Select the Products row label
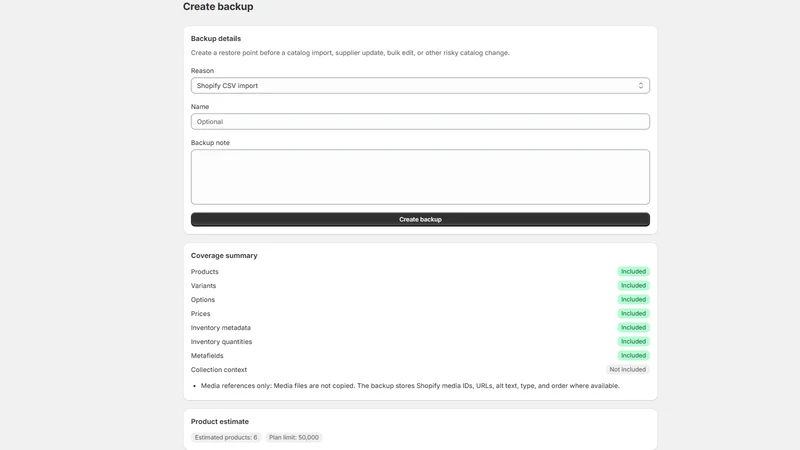800x450 pixels. pyautogui.click(x=205, y=271)
